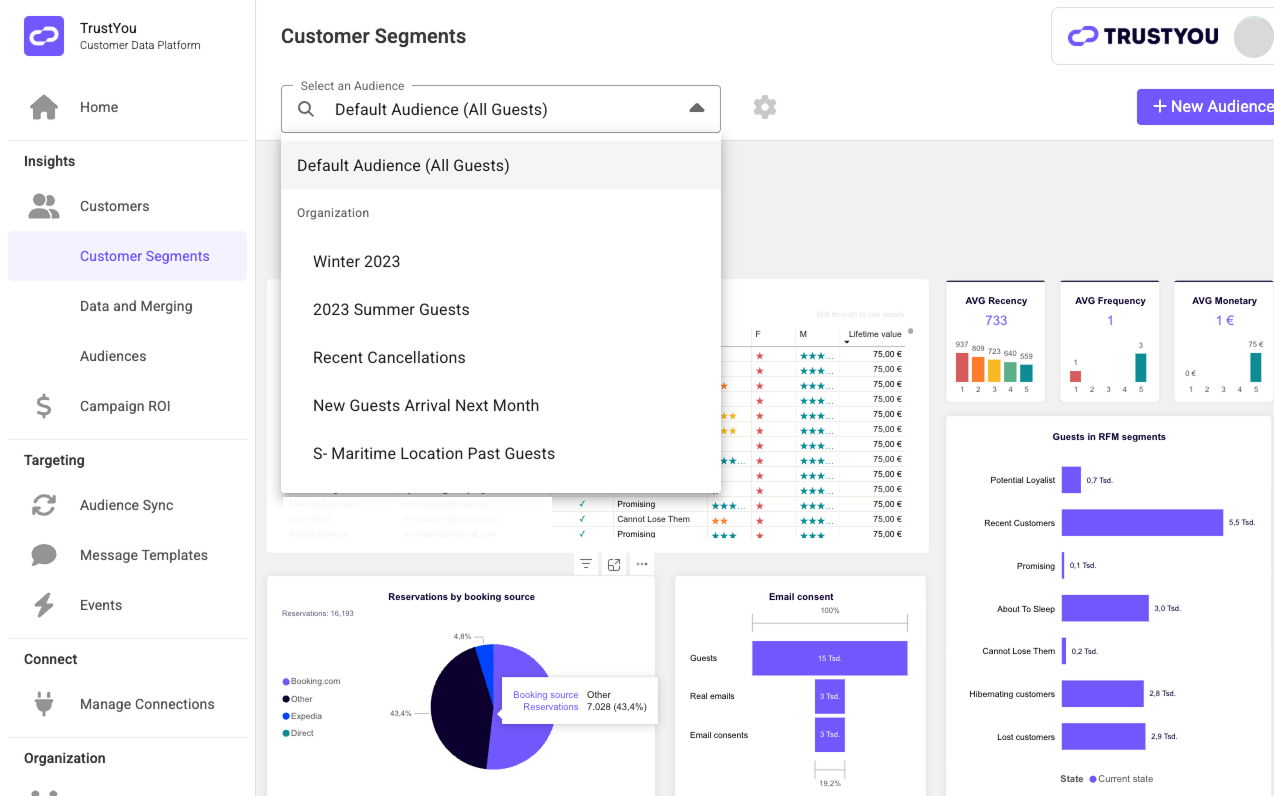
Task: Click the Recent Customers bar in RFM chart
Action: (x=1141, y=522)
